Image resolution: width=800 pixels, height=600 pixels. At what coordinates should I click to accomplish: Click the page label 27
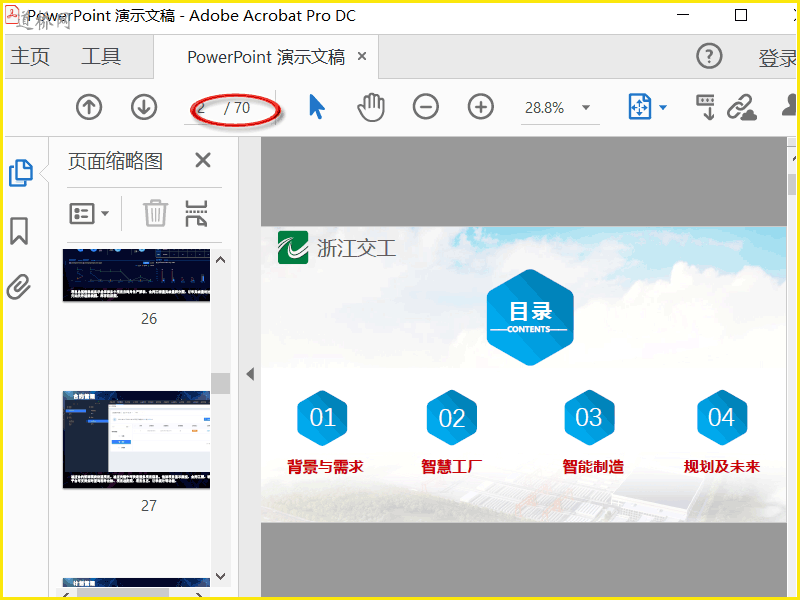[x=149, y=506]
